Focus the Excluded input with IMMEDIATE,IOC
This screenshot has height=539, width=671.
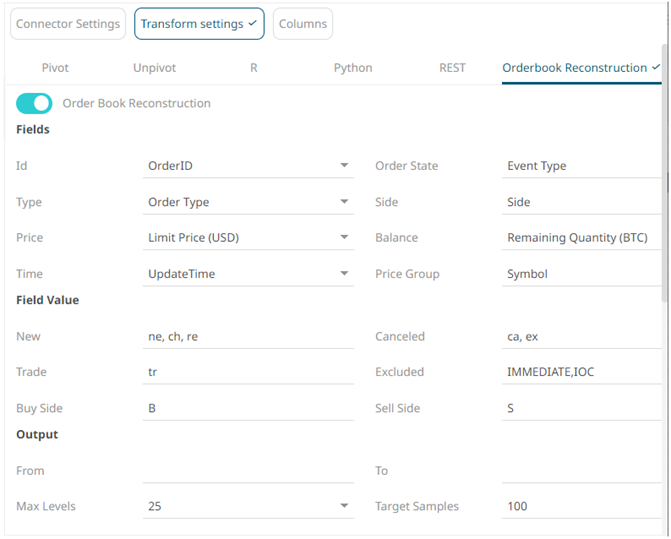click(x=582, y=372)
